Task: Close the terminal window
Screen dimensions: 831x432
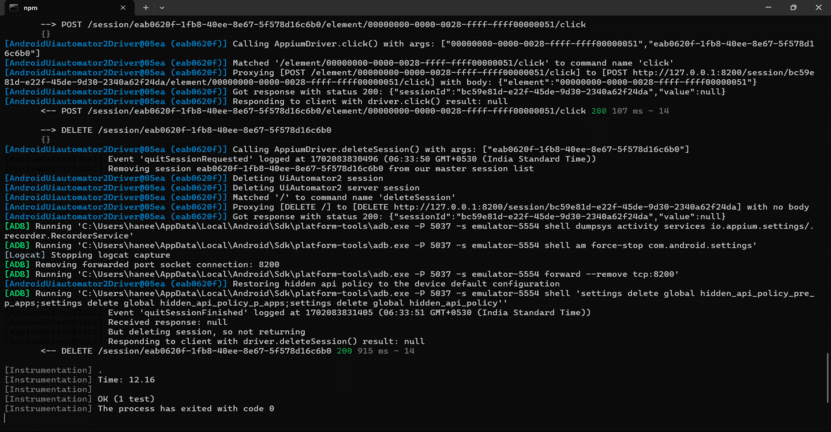Action: coord(818,7)
